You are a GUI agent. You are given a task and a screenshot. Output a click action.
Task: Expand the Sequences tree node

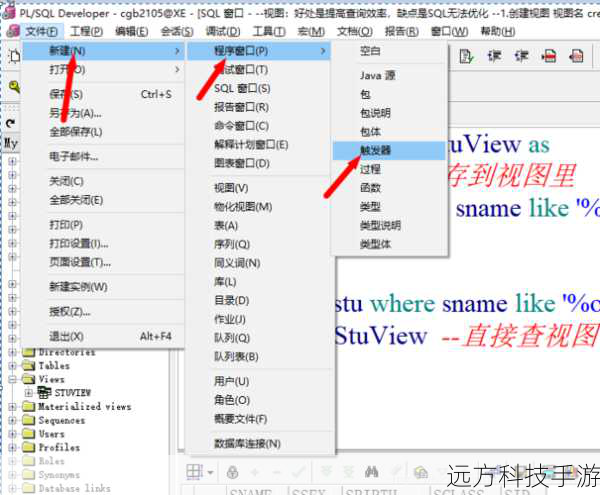(x=12, y=420)
